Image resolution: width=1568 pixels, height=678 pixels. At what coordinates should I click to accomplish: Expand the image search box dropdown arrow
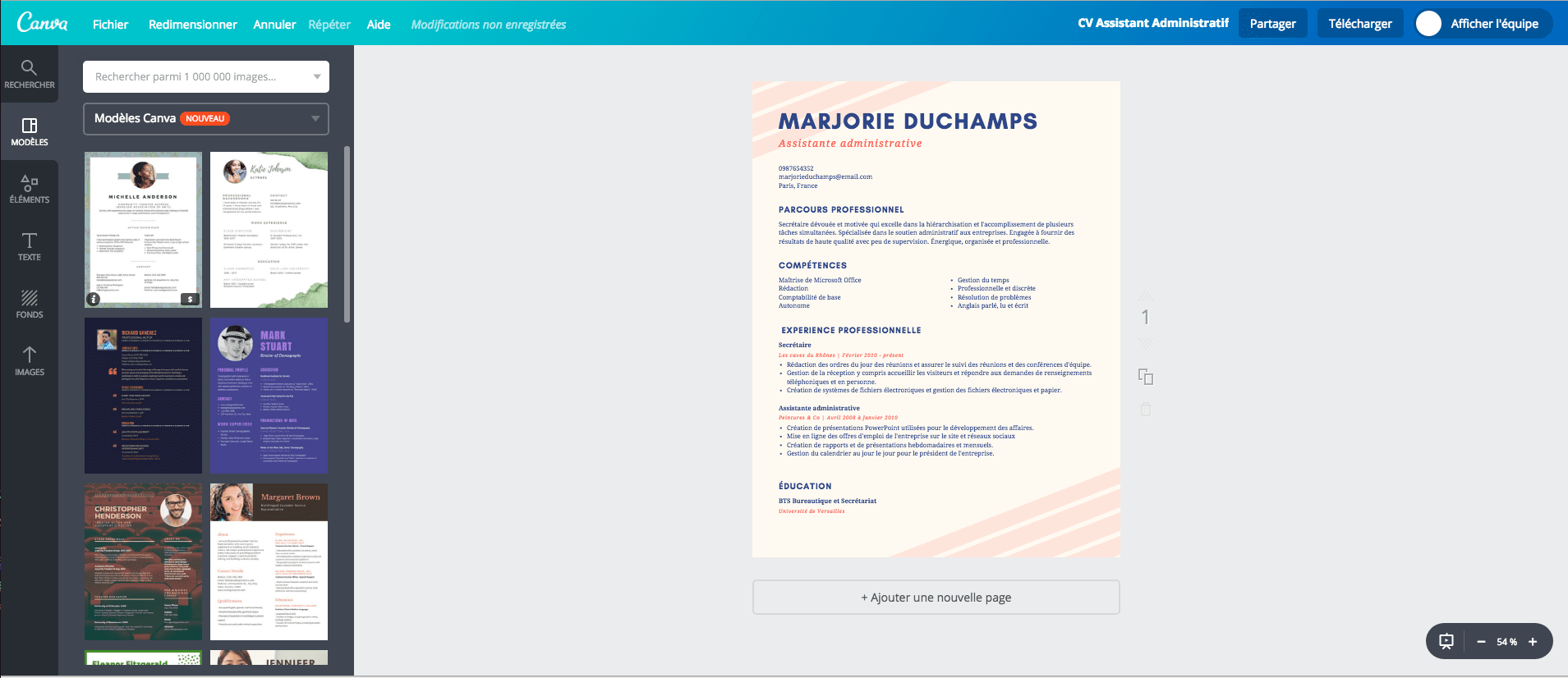pos(317,77)
